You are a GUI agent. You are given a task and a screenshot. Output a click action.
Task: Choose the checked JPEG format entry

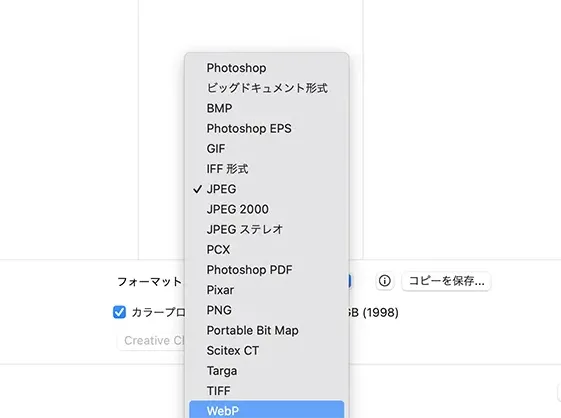click(x=267, y=189)
